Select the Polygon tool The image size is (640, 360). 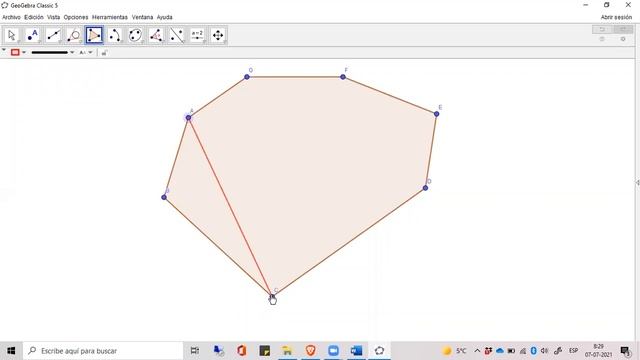click(94, 35)
